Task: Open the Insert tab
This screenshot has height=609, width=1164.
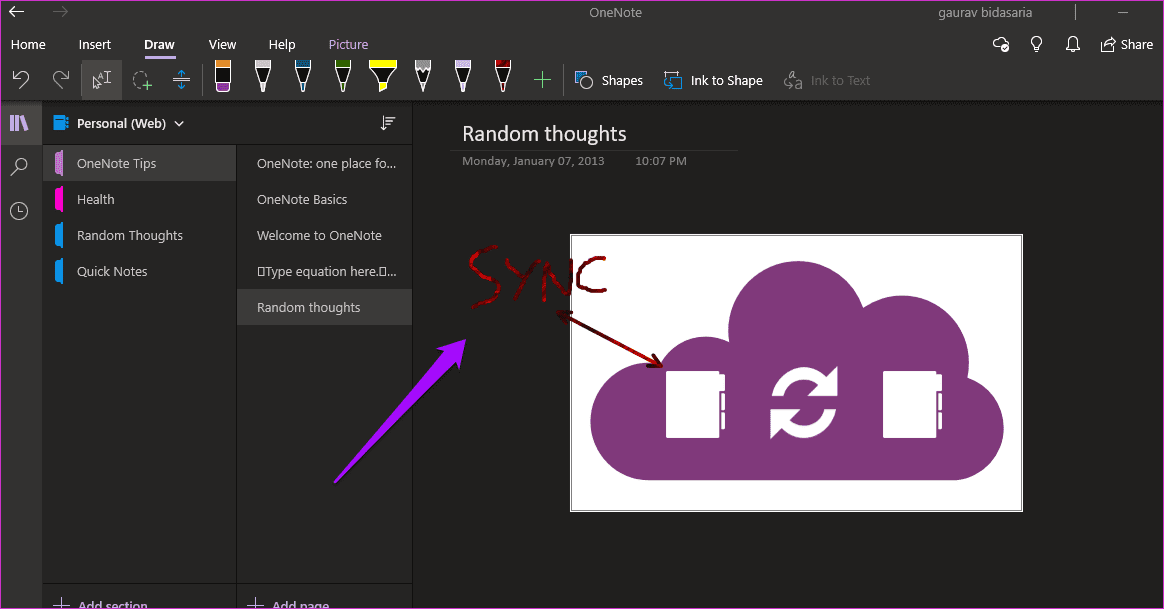Action: pos(95,45)
